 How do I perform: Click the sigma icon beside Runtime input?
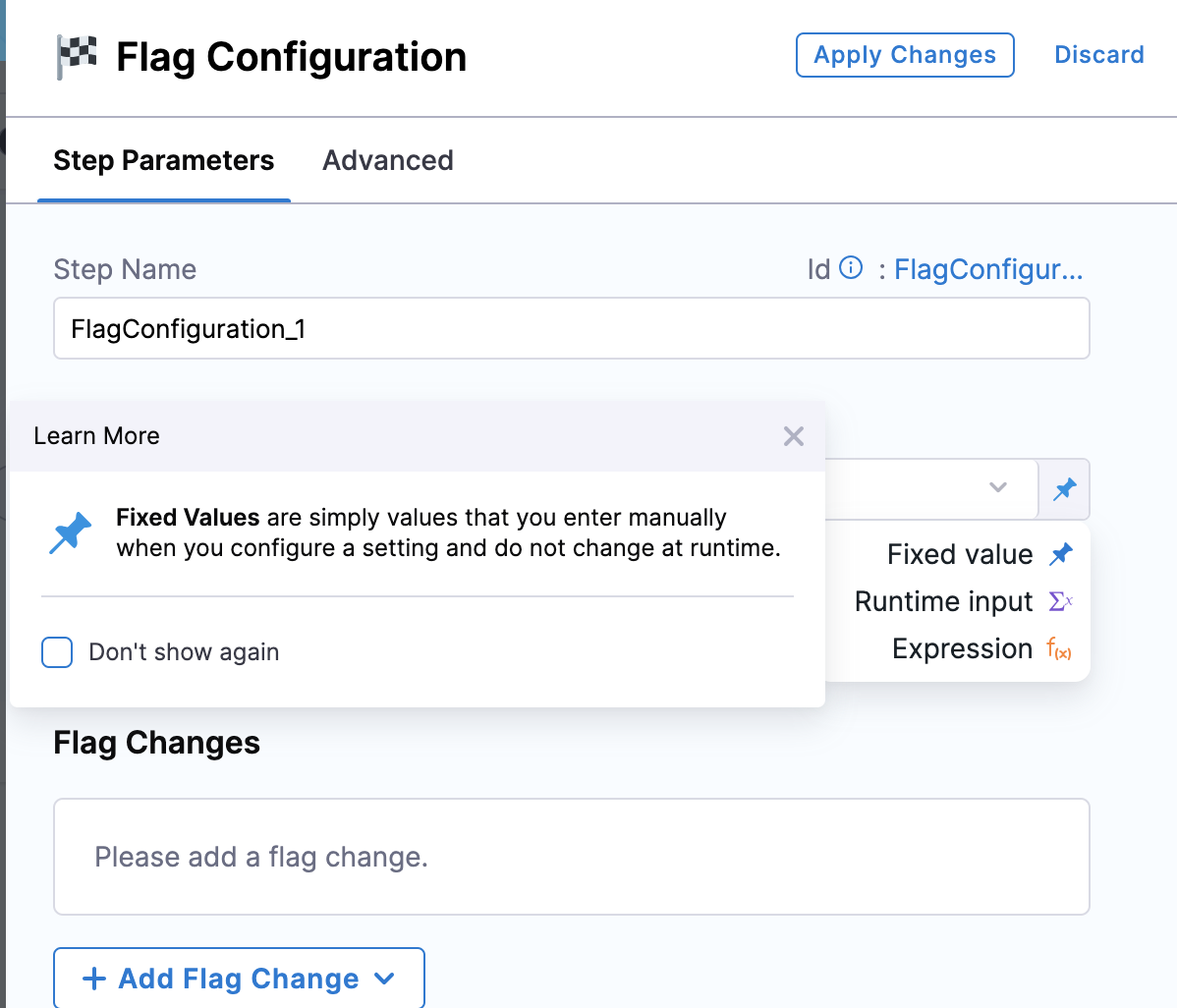tap(1062, 600)
